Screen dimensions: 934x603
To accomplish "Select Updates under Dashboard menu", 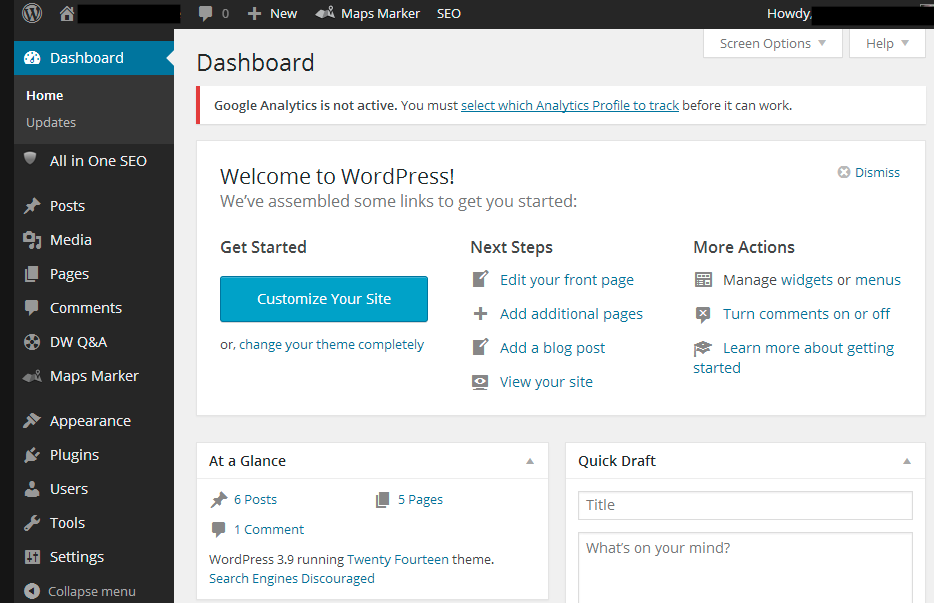I will point(51,122).
